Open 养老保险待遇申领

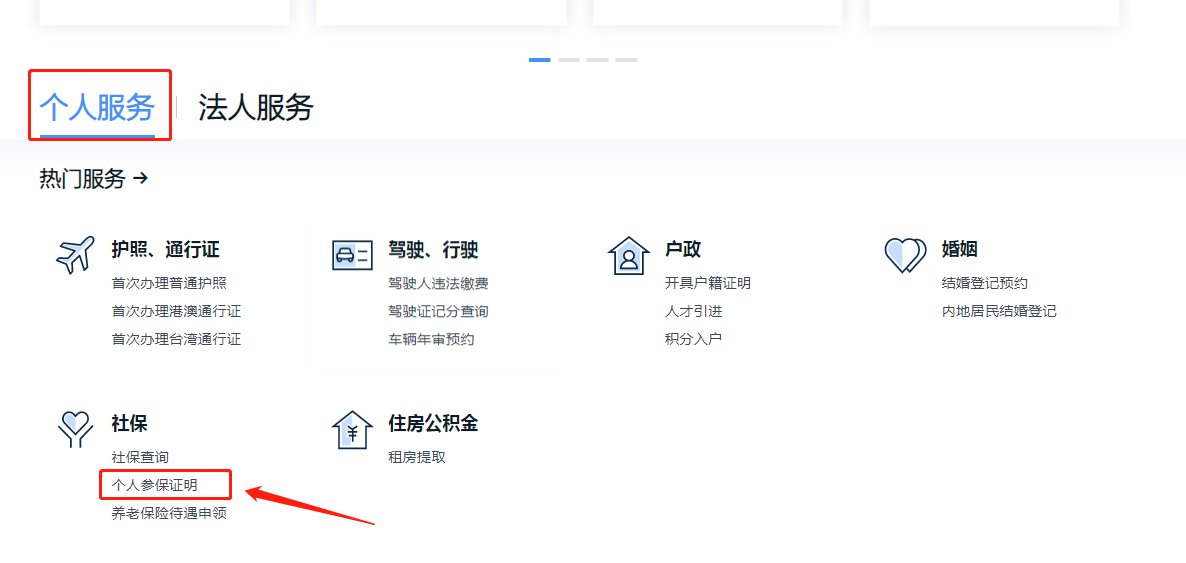coord(169,513)
